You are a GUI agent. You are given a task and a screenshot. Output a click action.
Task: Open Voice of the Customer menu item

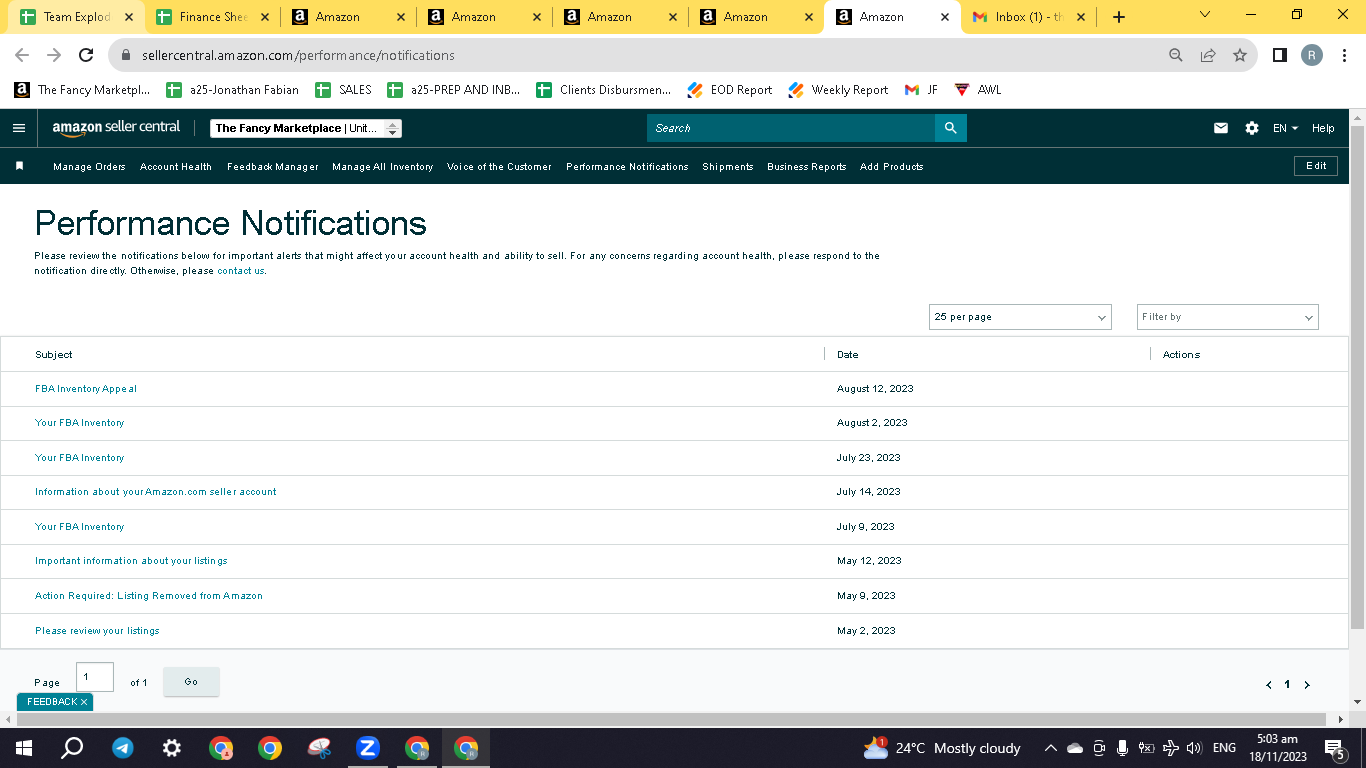(499, 167)
